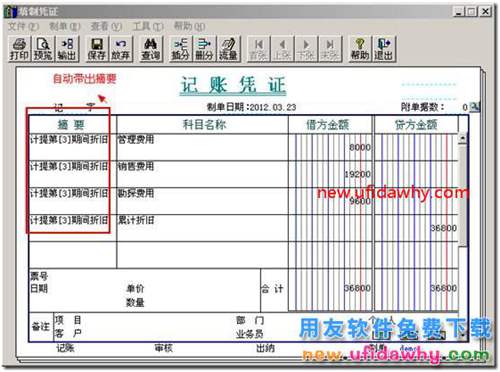Click the 放弃 discard icon
The height and width of the screenshot is (372, 500).
coord(120,49)
